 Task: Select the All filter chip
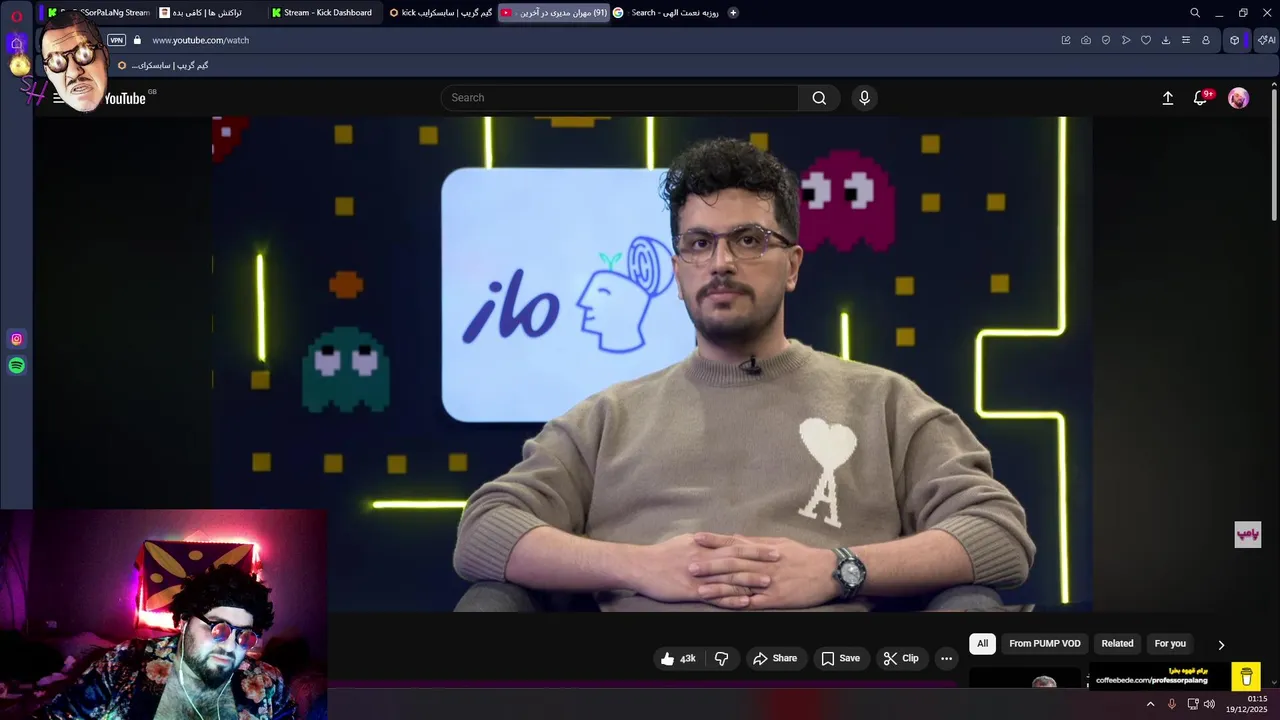[x=982, y=644]
